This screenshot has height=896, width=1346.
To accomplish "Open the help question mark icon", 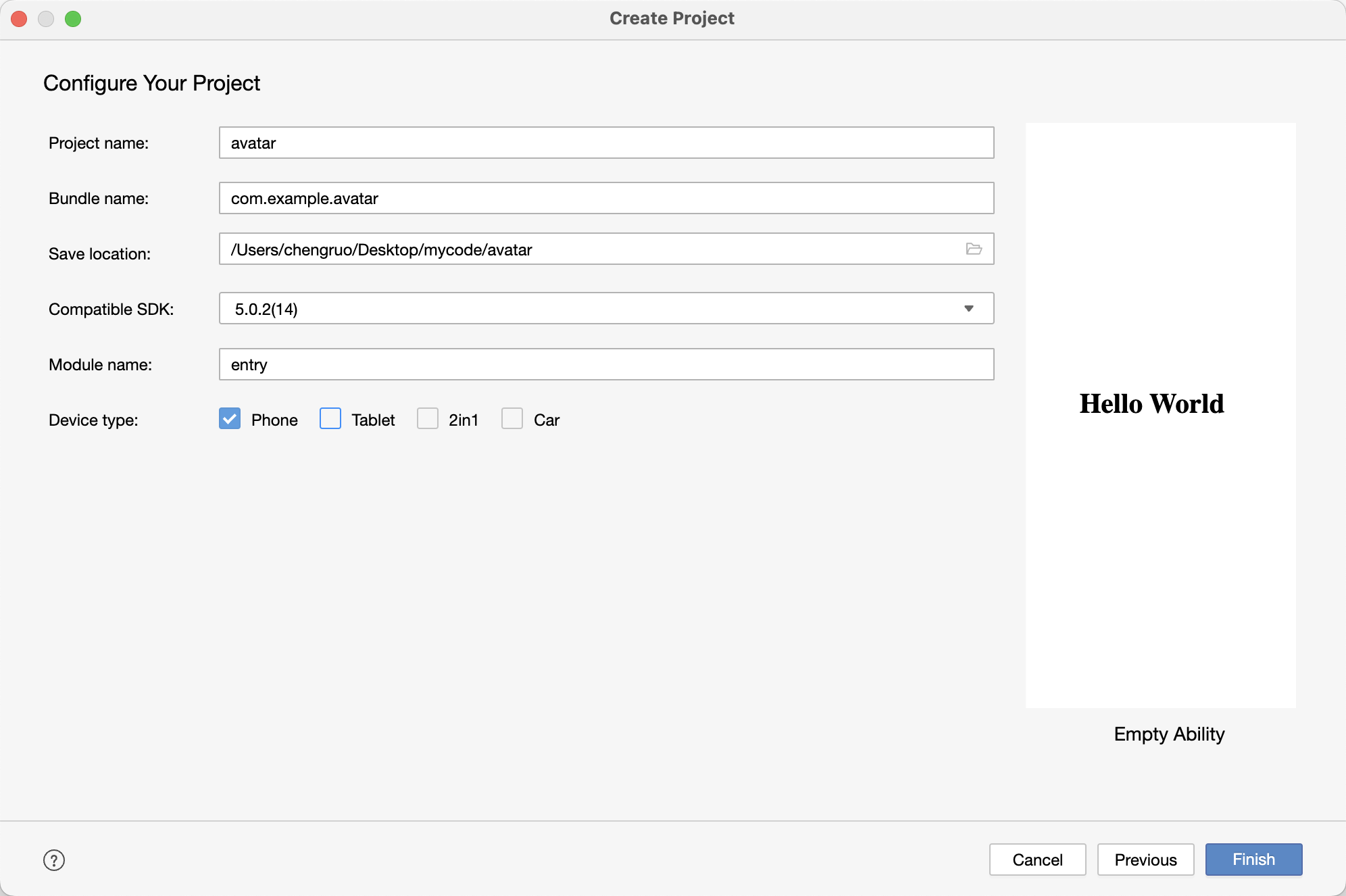I will point(54,860).
